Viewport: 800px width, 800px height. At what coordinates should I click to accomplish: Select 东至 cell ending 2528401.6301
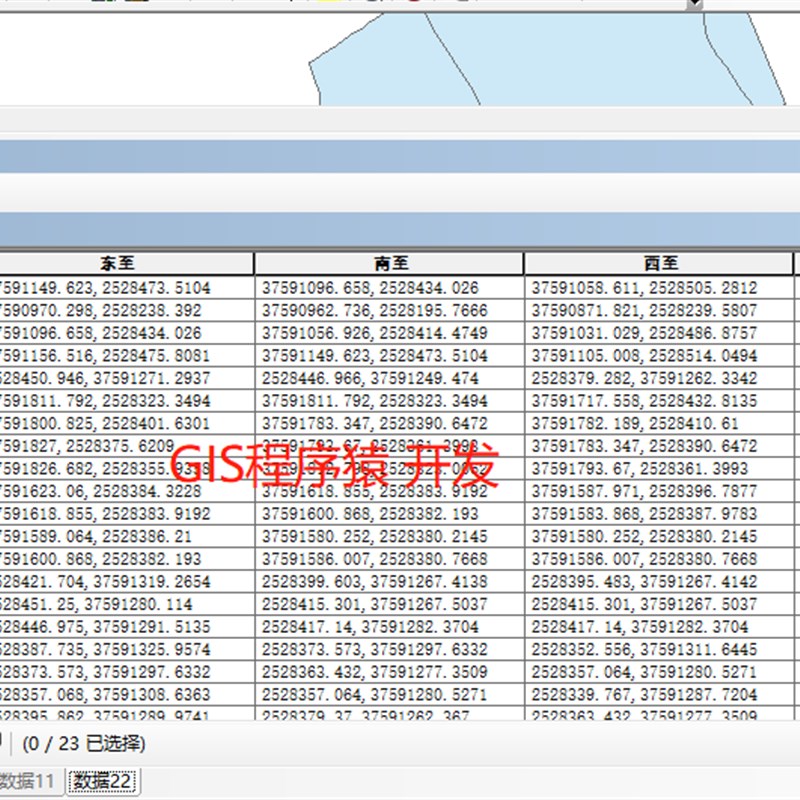[x=127, y=423]
